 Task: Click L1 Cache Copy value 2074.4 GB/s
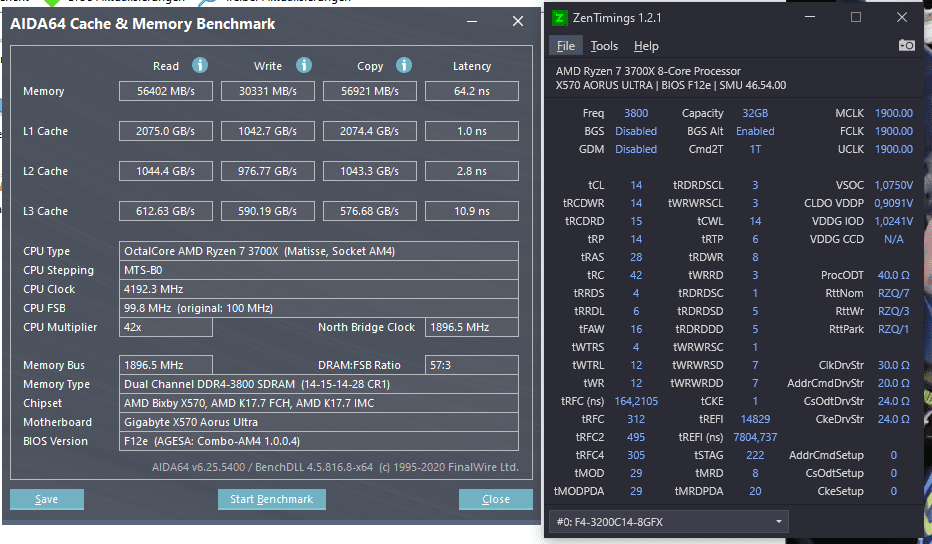(x=370, y=131)
